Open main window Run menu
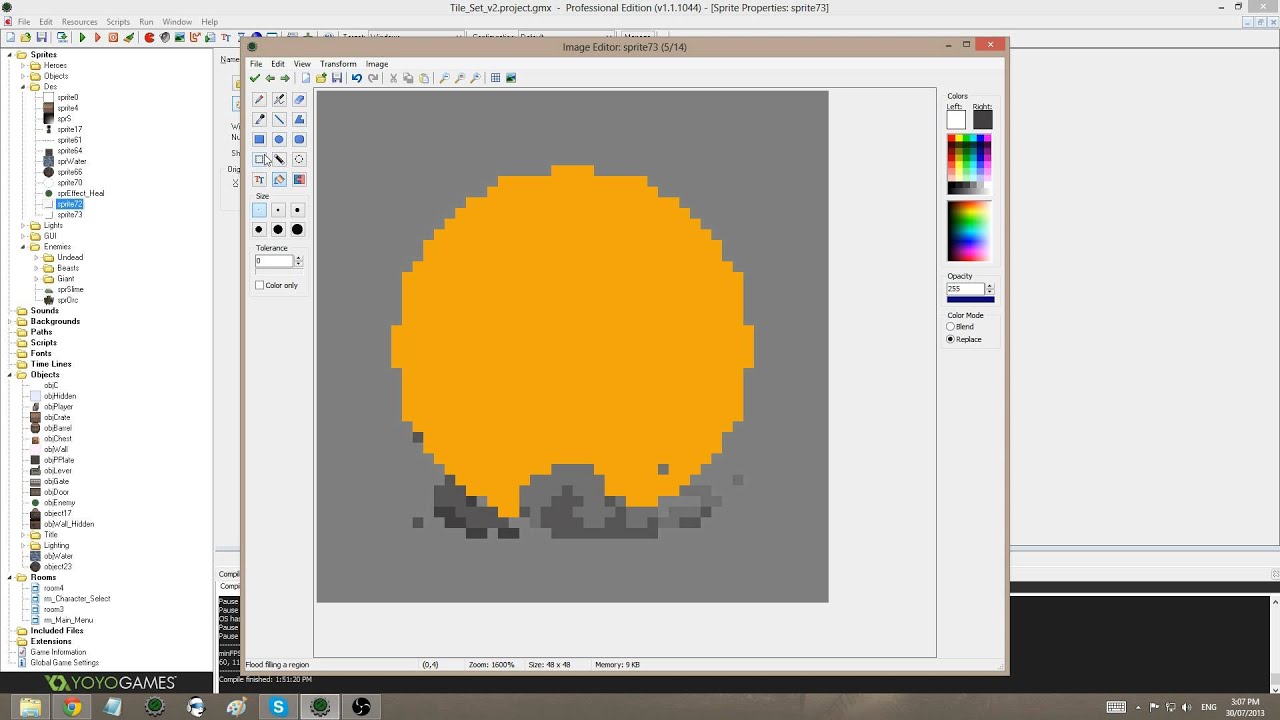The image size is (1280, 720). 146,22
